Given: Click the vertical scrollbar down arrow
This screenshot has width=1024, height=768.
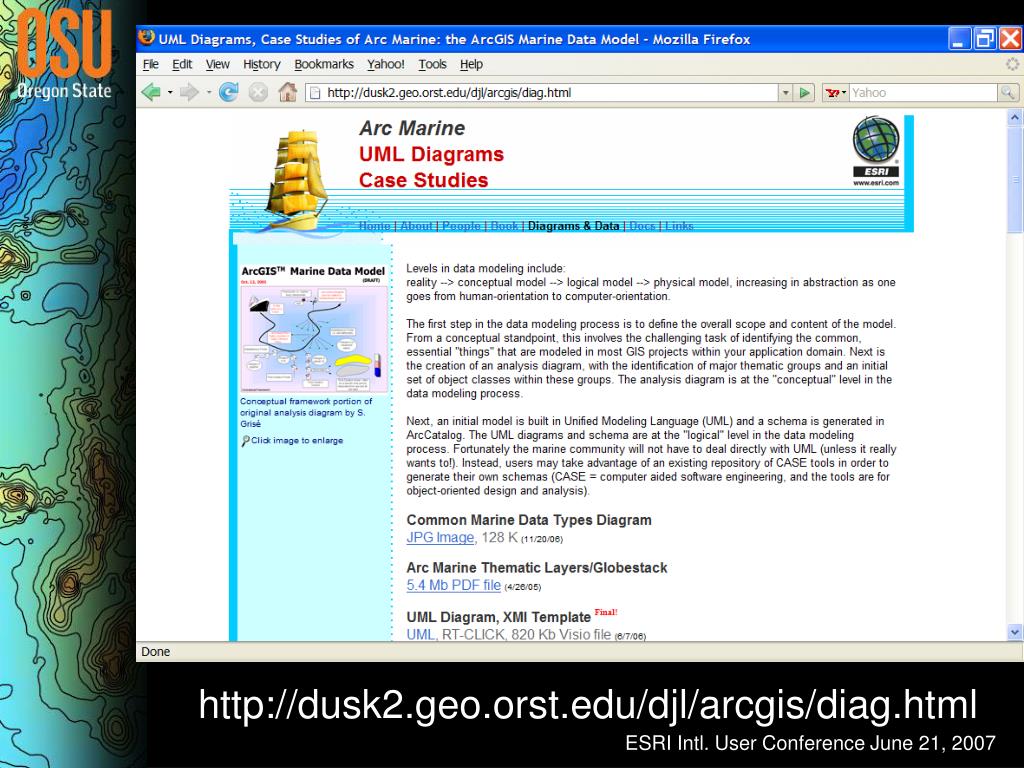Looking at the screenshot, I should point(1014,632).
